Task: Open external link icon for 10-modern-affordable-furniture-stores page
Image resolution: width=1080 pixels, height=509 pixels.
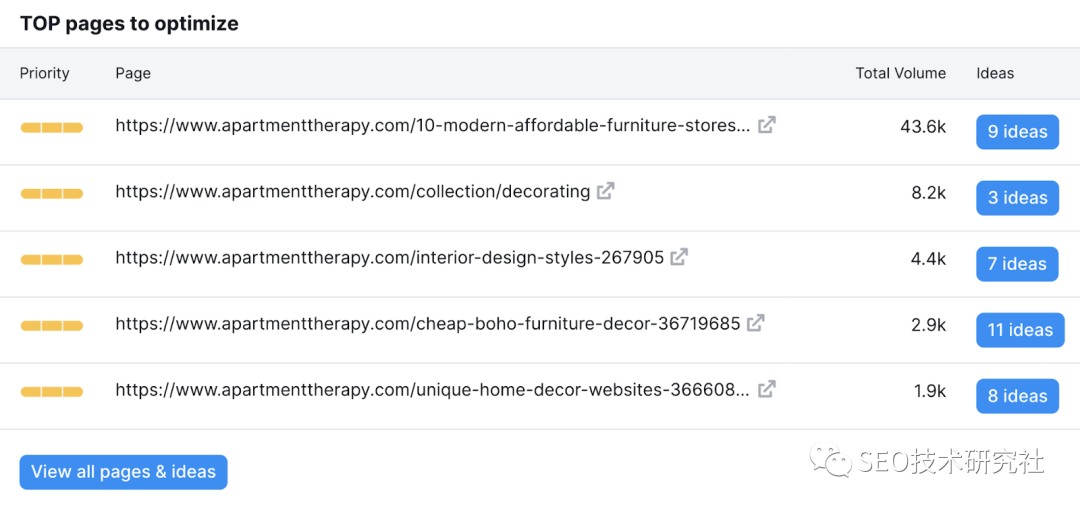Action: click(766, 126)
